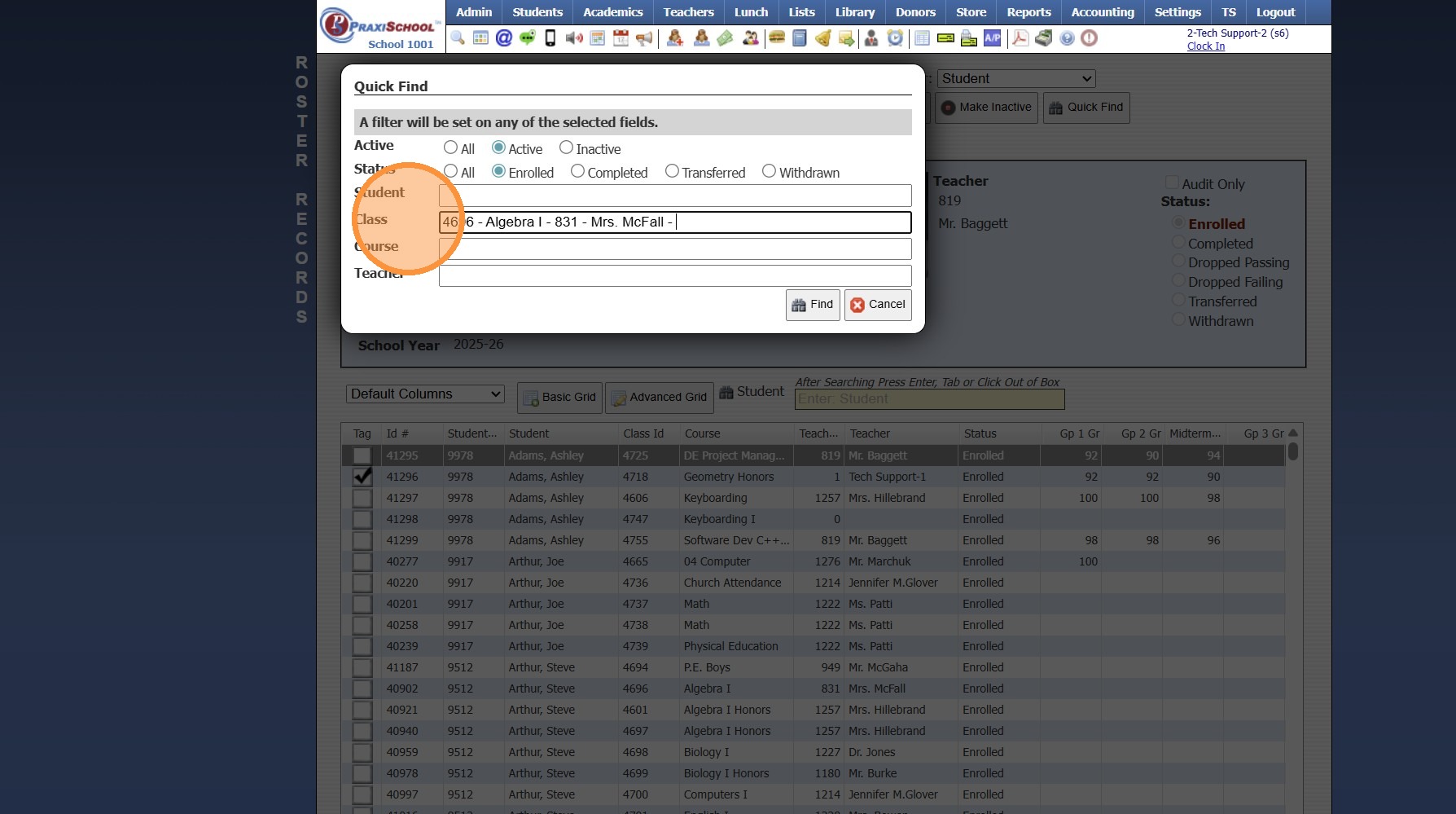Open the email @ icon in toolbar

(504, 38)
